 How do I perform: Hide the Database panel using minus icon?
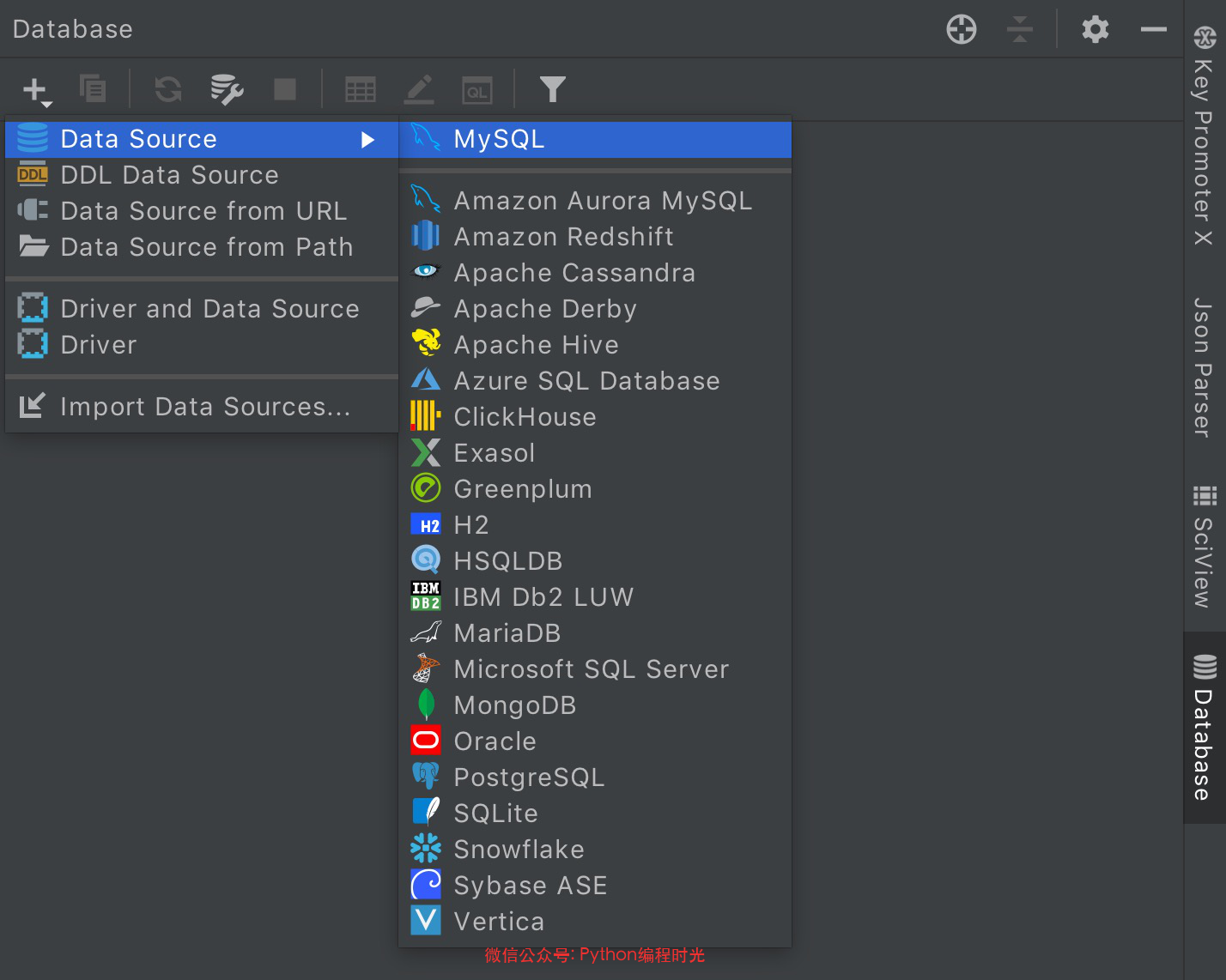pyautogui.click(x=1153, y=29)
